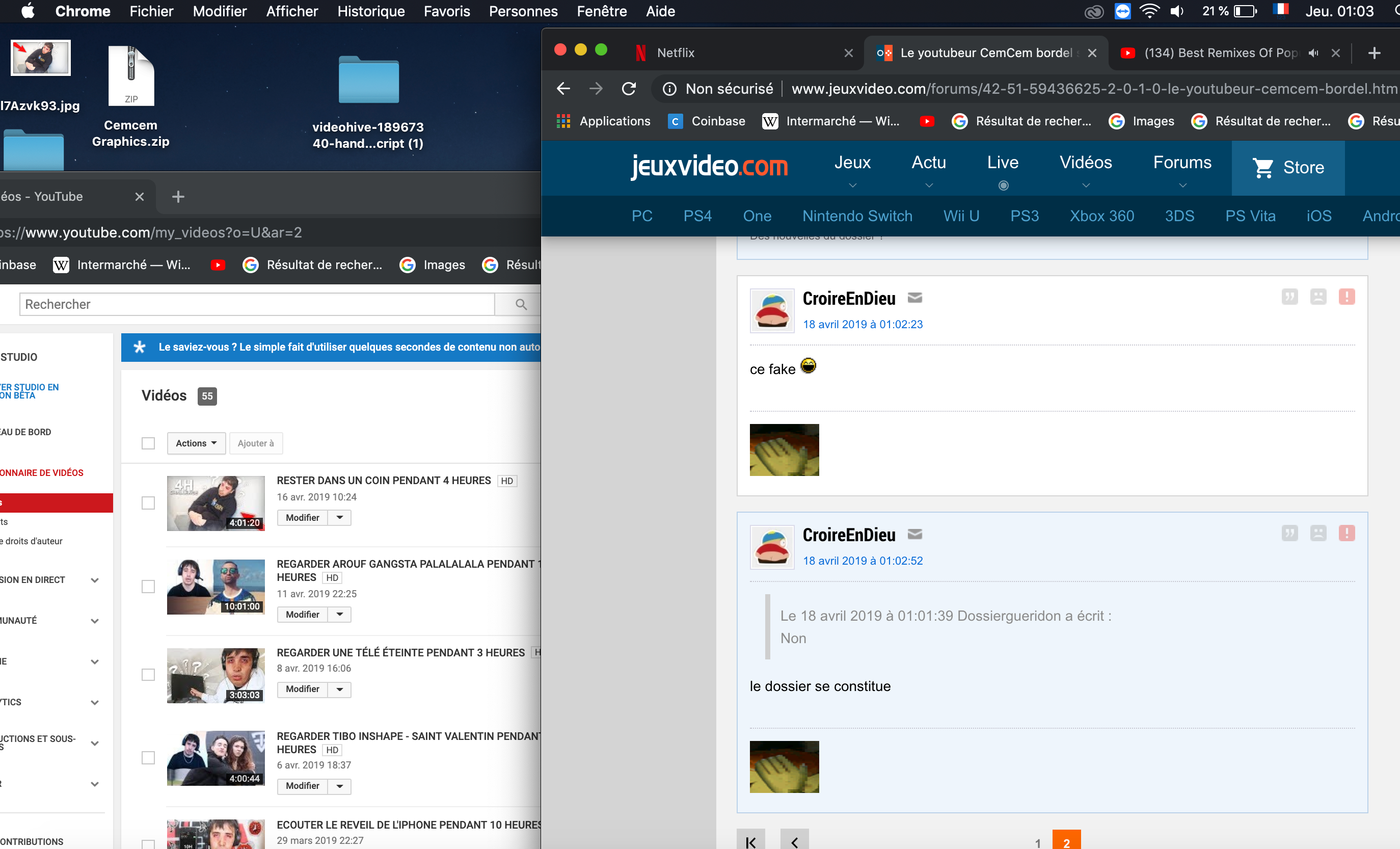
Task: Quote the 01:02:23 CroireEnDieu post
Action: pyautogui.click(x=1290, y=297)
